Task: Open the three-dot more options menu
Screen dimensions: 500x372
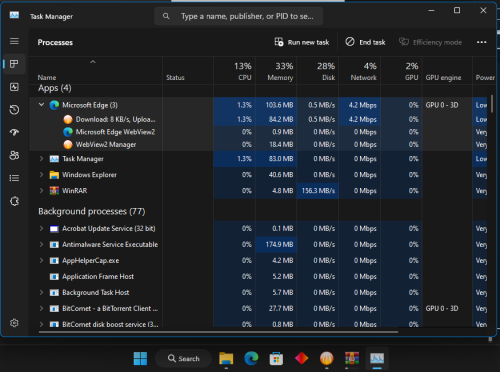Action: coord(481,42)
